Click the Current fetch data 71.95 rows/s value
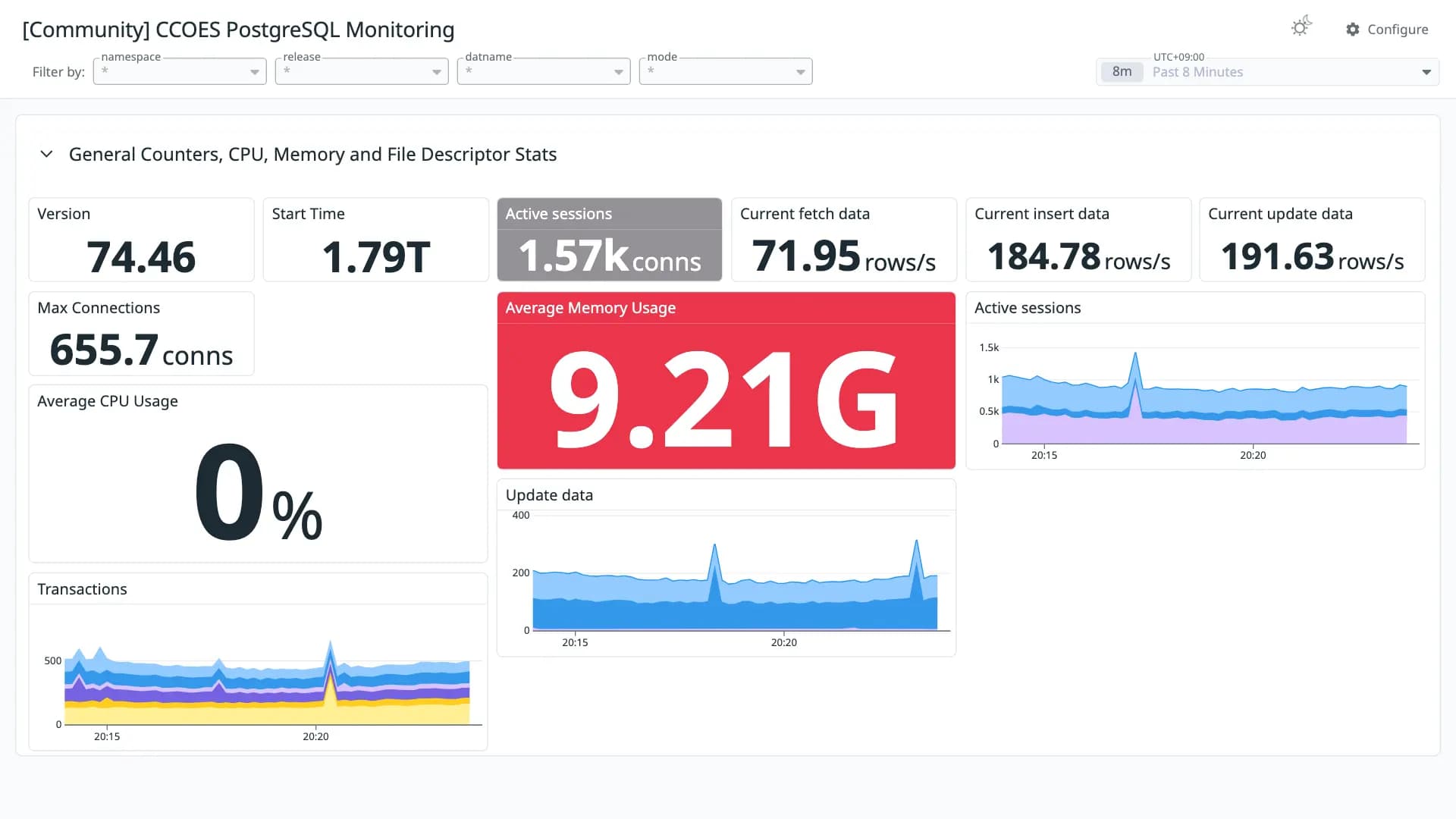The image size is (1456, 819). click(x=843, y=256)
